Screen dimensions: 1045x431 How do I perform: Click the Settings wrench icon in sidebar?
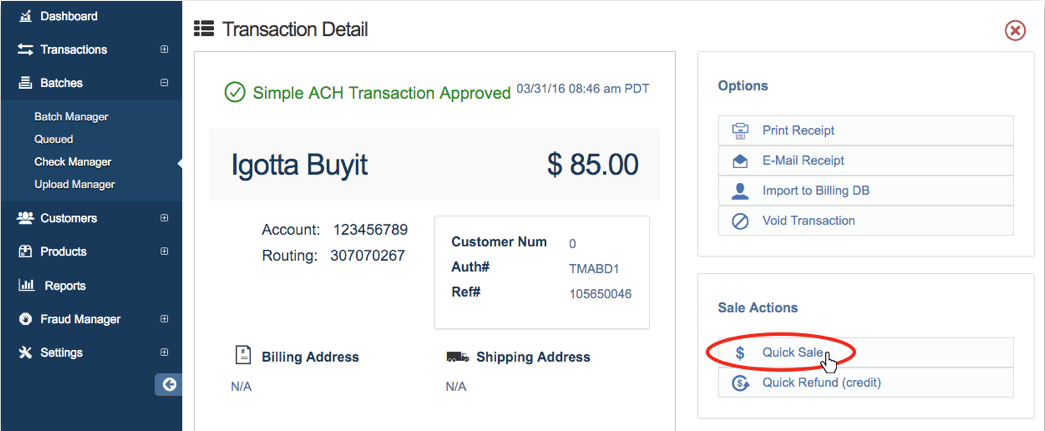[26, 353]
